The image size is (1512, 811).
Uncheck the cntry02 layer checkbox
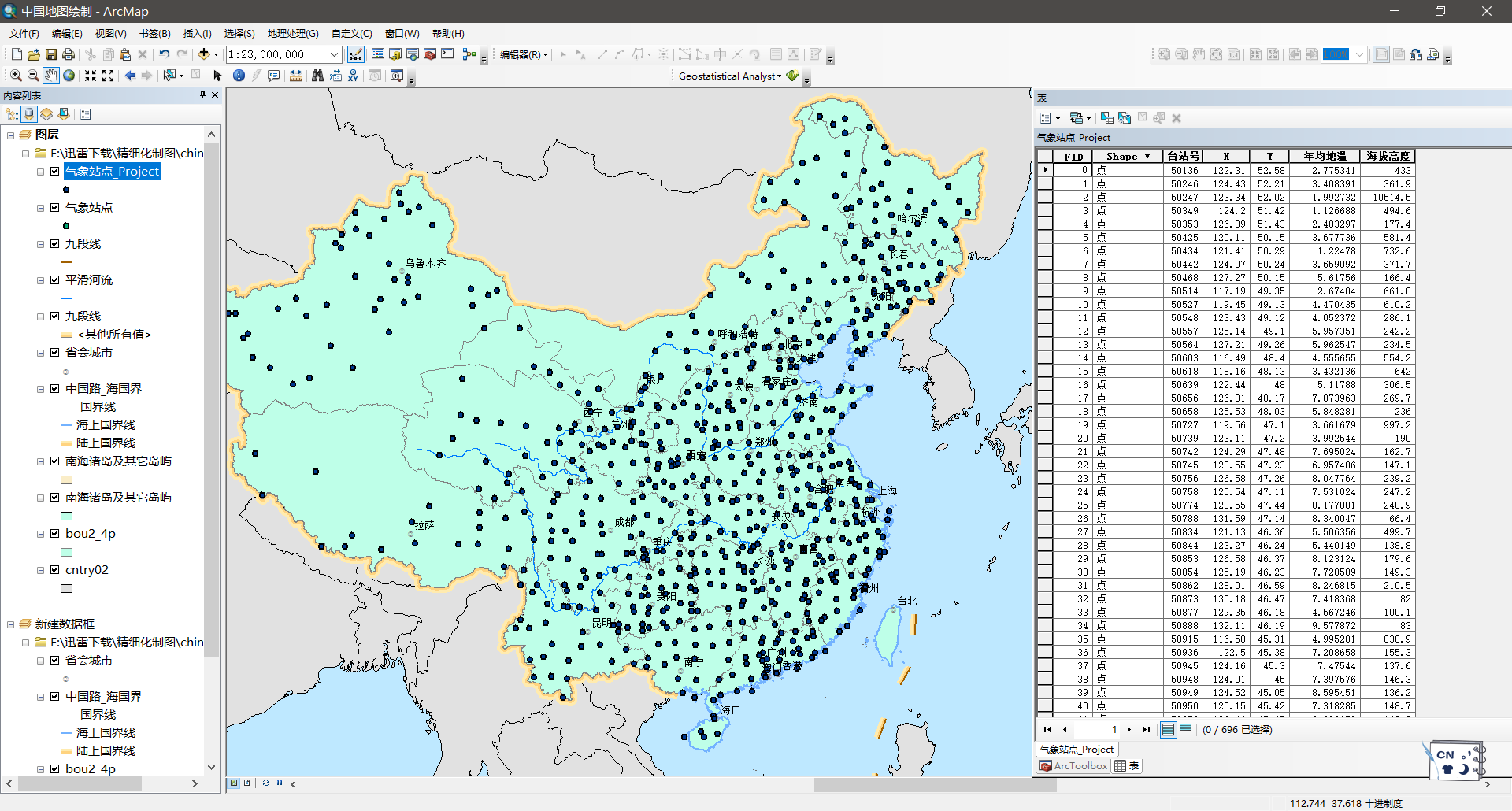pyautogui.click(x=55, y=570)
